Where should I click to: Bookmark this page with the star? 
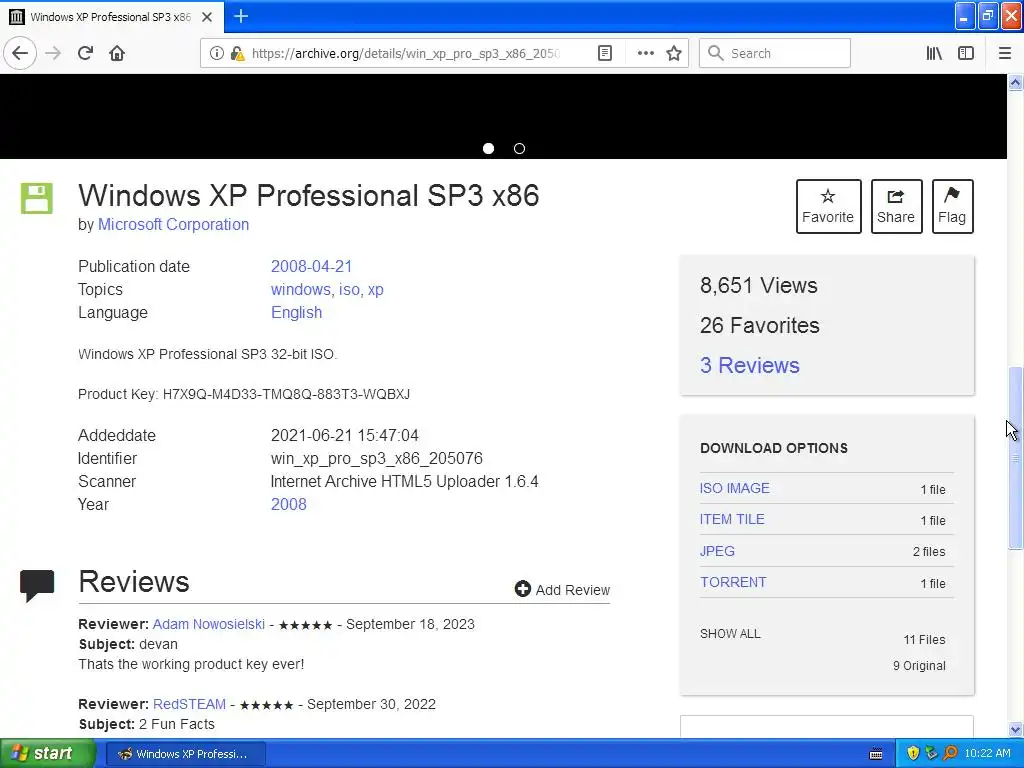[674, 54]
